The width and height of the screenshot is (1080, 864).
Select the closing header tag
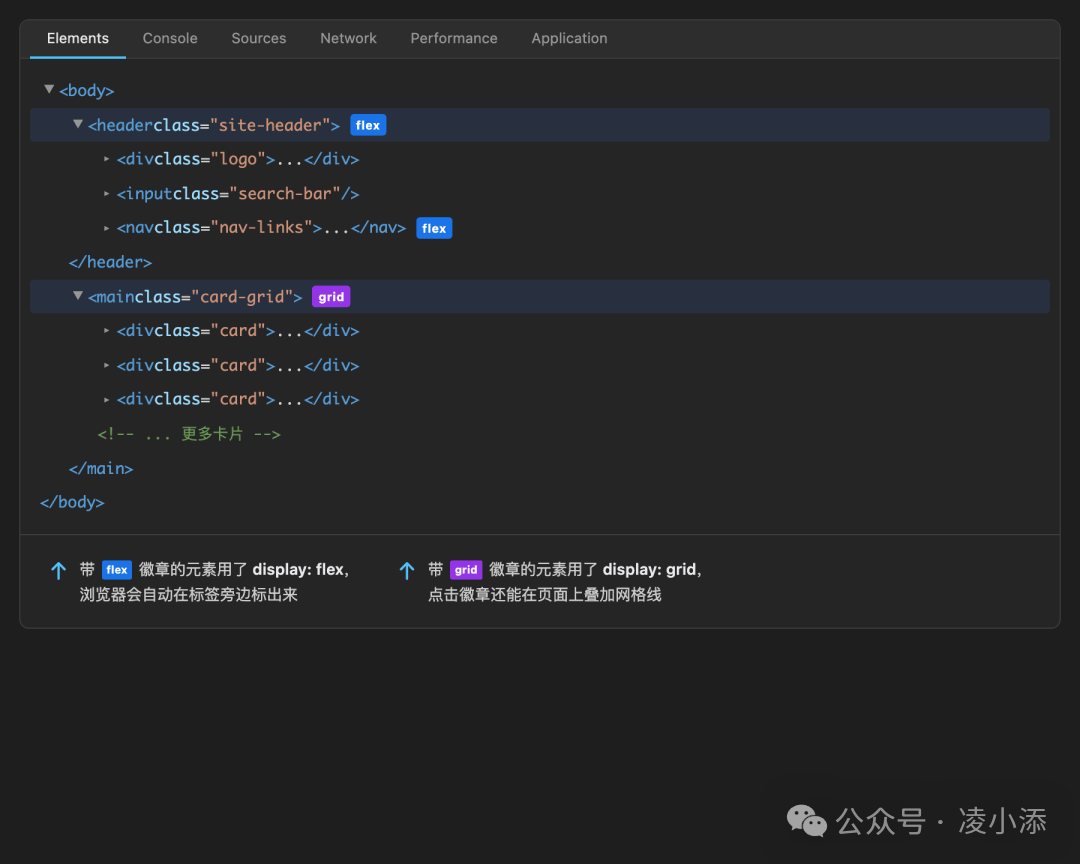pyautogui.click(x=110, y=263)
